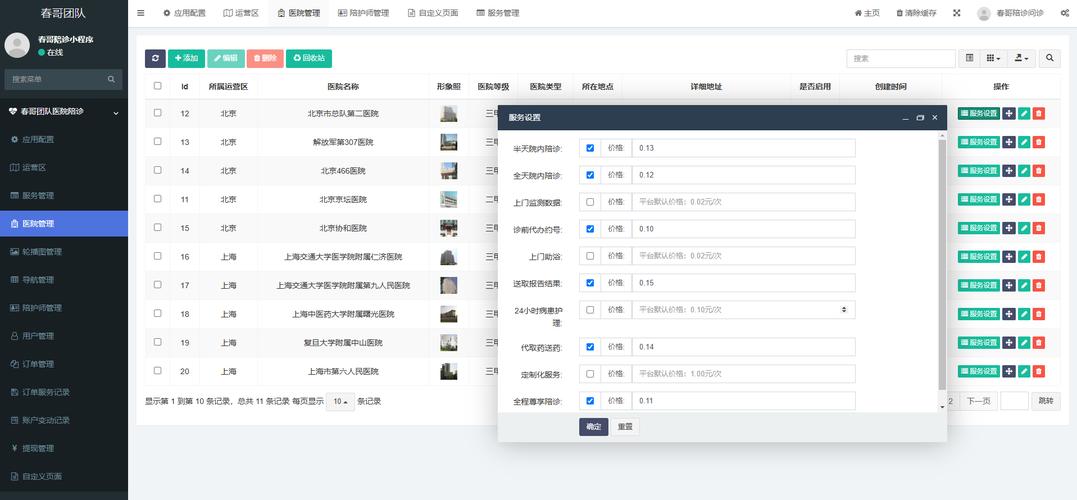
Task: Click the 确定 confirm button
Action: tap(593, 427)
